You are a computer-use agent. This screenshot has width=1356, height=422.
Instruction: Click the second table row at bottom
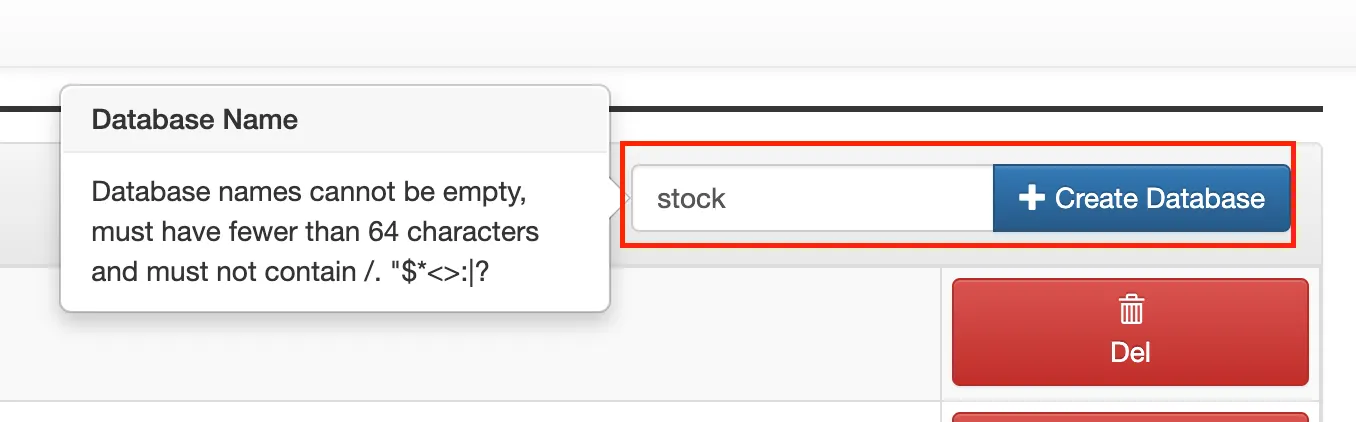point(470,413)
